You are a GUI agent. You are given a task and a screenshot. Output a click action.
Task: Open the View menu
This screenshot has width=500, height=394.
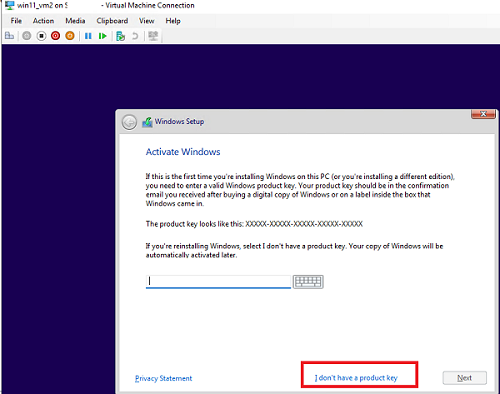coord(146,21)
